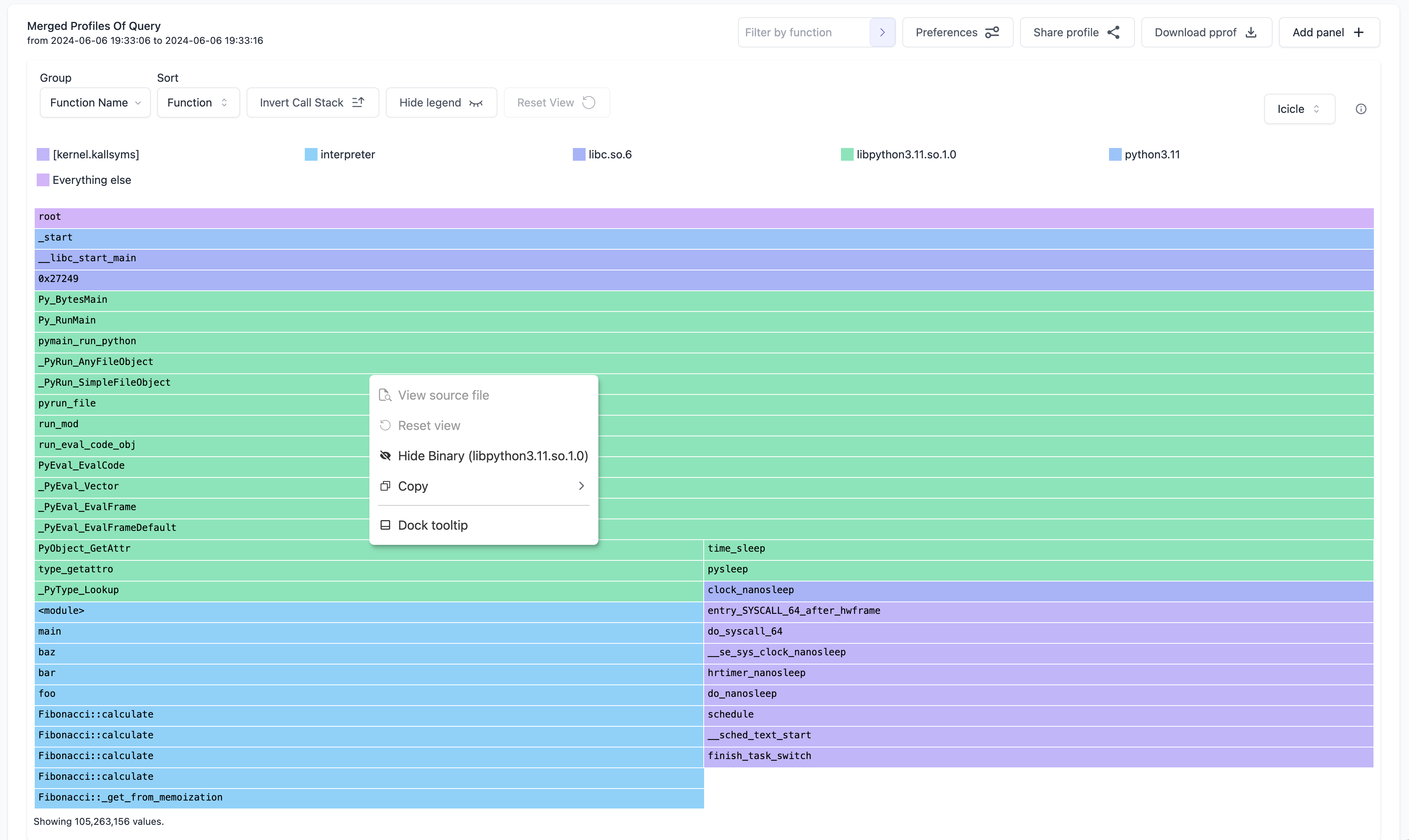Expand the Copy submenu
This screenshot has height=840, width=1409.
(x=483, y=486)
